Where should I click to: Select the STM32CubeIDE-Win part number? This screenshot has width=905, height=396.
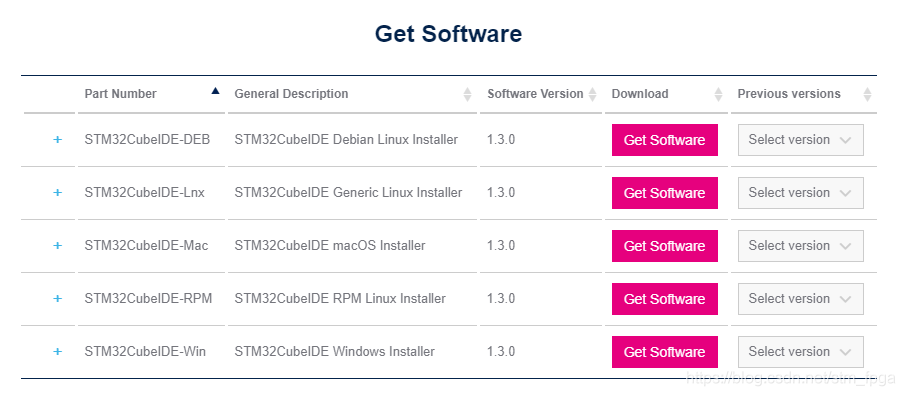[x=145, y=352]
